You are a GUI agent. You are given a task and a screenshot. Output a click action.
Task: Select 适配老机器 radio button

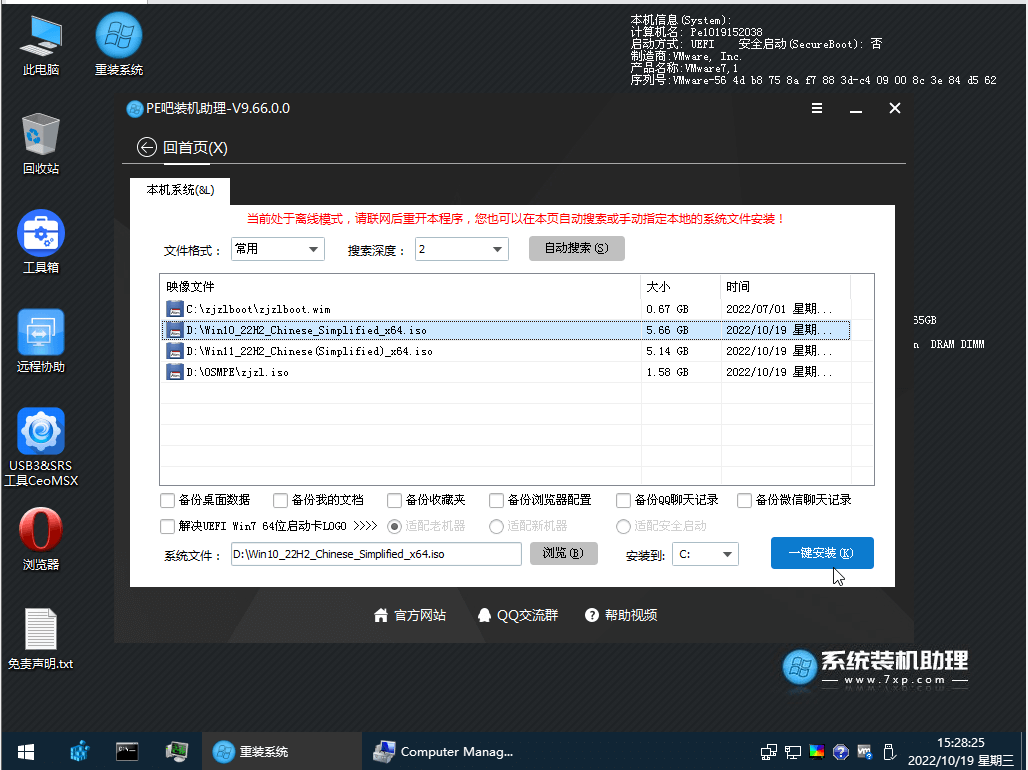[394, 526]
